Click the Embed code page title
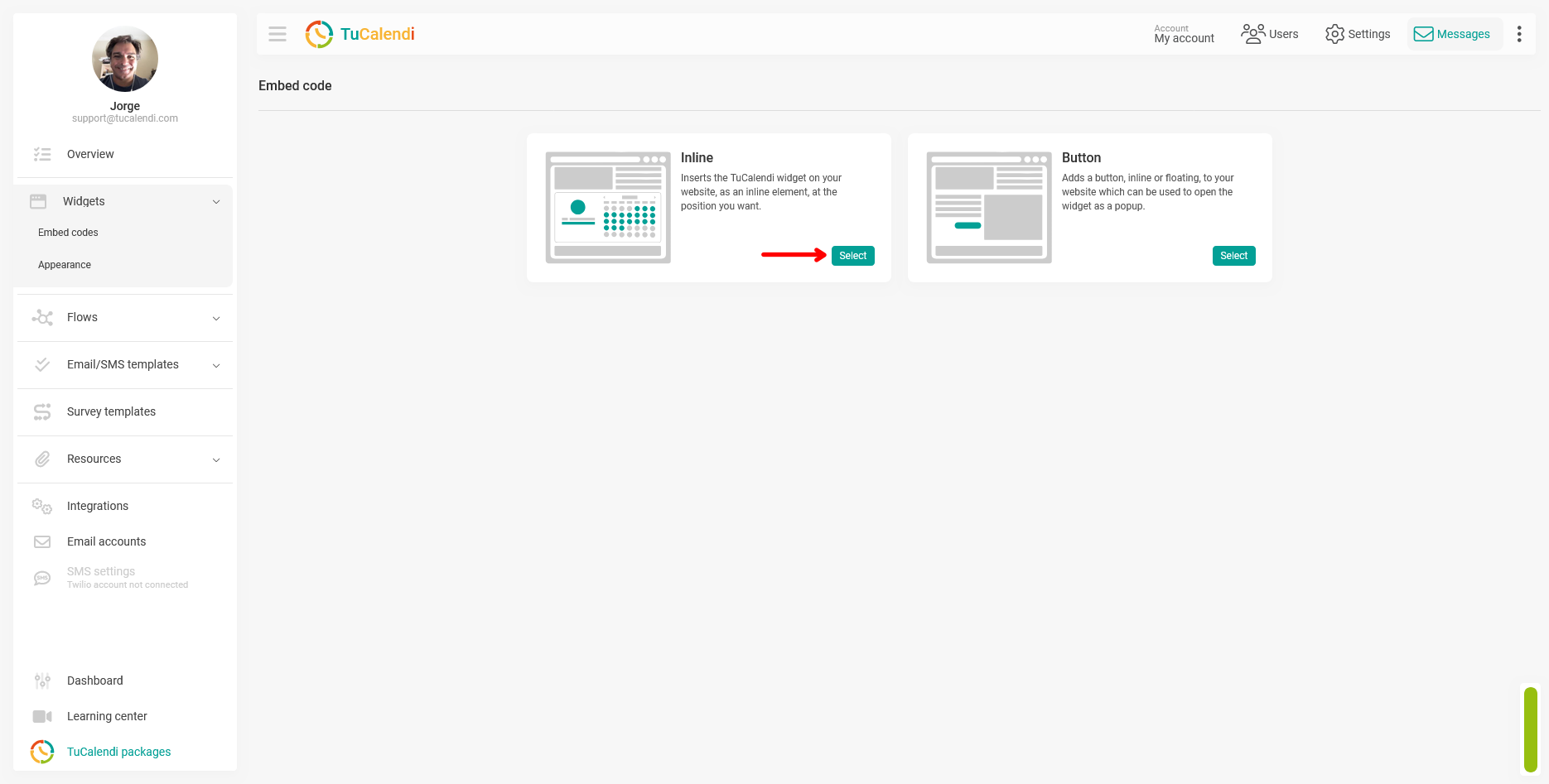Image resolution: width=1549 pixels, height=784 pixels. pyautogui.click(x=295, y=85)
